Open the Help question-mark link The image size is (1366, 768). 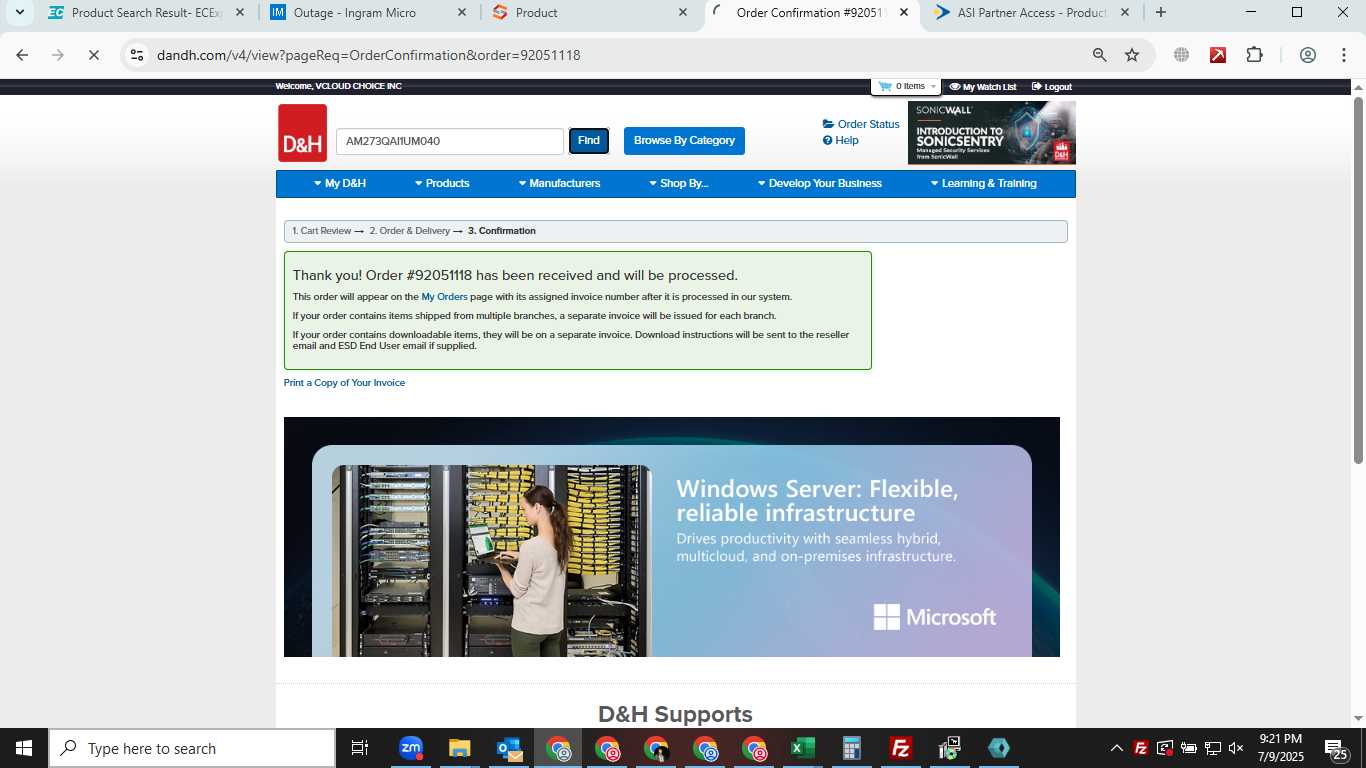point(841,140)
